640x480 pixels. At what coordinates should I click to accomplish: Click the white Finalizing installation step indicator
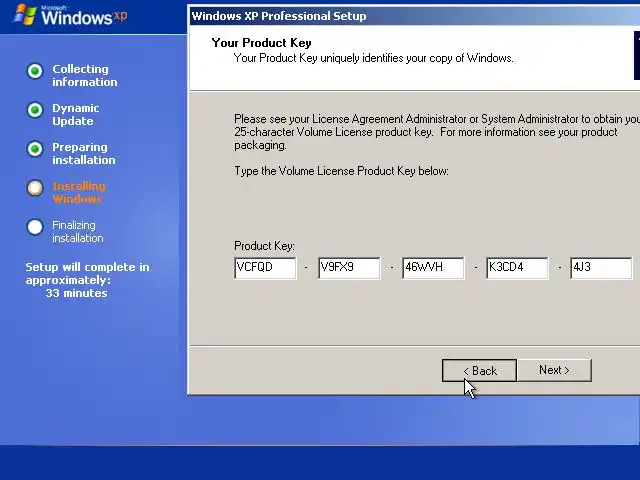tap(35, 227)
